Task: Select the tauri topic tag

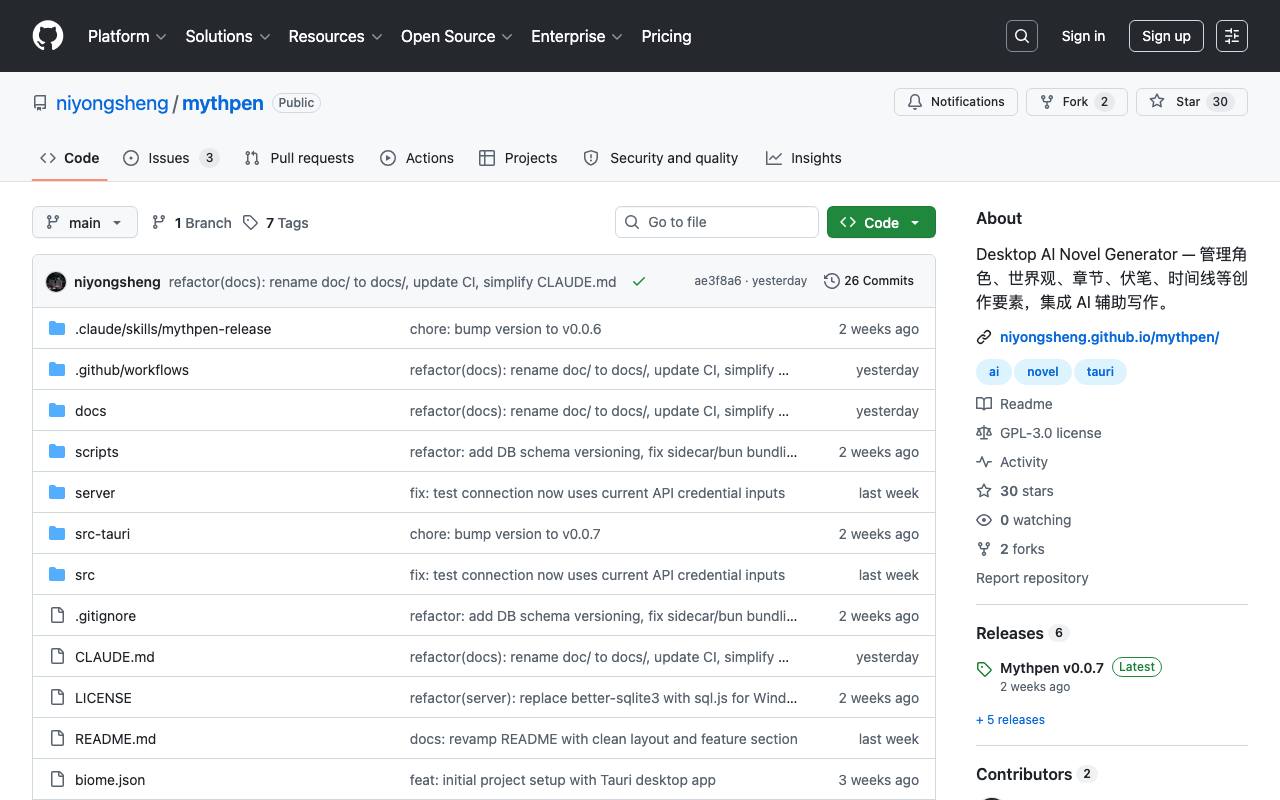Action: (1100, 371)
